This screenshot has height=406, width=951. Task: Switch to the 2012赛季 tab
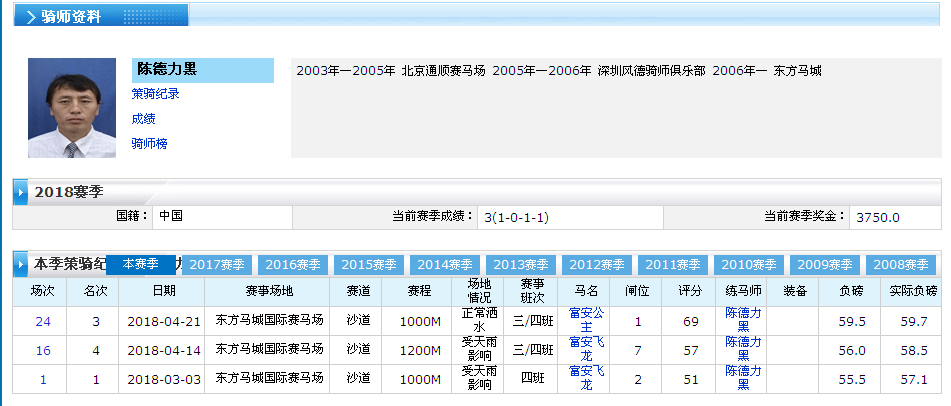pyautogui.click(x=597, y=265)
